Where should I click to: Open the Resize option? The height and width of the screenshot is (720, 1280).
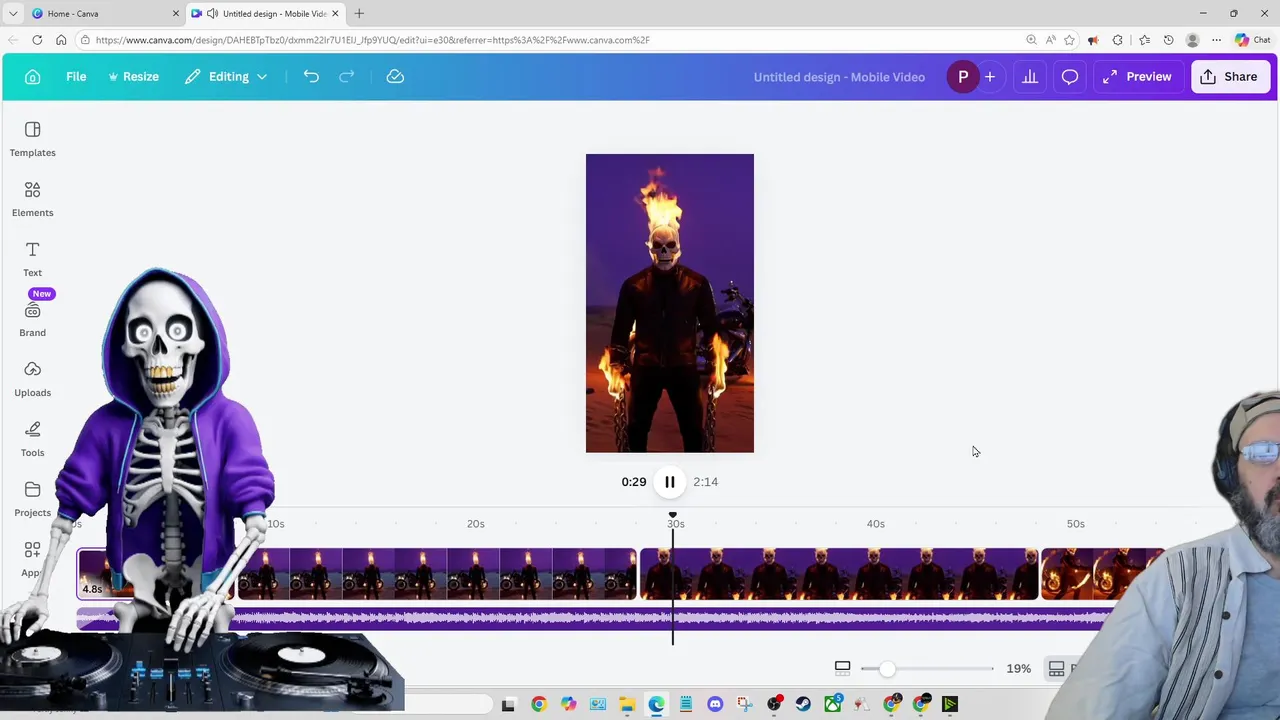coord(133,77)
